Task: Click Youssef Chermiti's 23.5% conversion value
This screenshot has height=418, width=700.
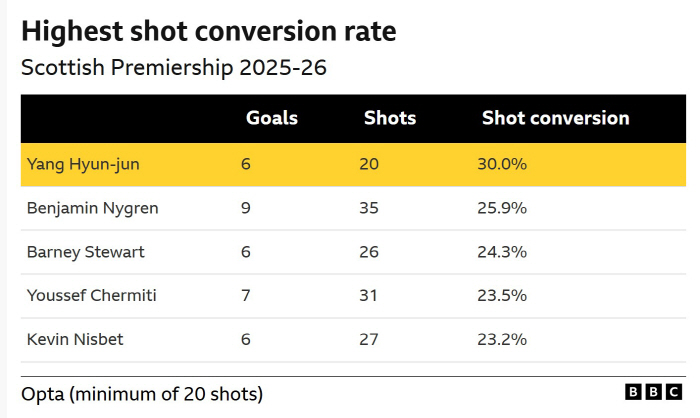Action: pos(502,296)
